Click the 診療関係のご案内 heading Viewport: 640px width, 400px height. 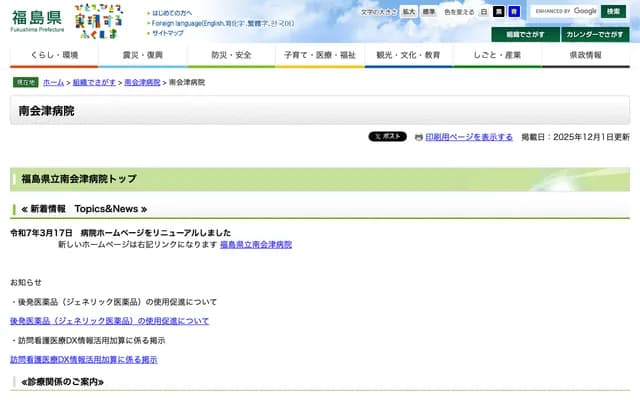click(x=62, y=382)
